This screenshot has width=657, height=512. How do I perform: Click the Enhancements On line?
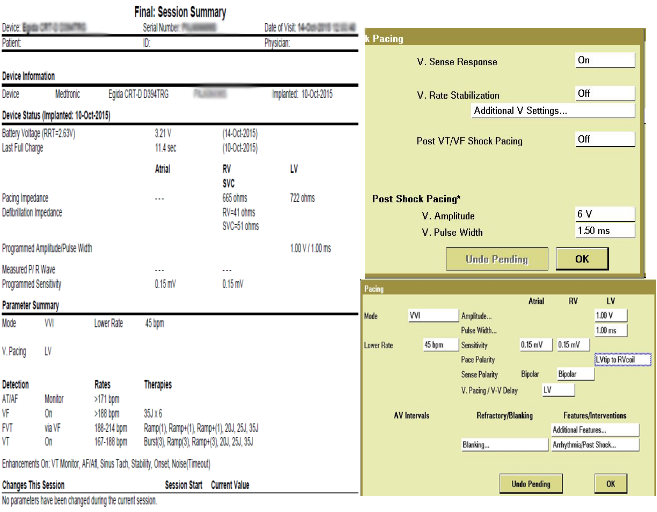106,464
